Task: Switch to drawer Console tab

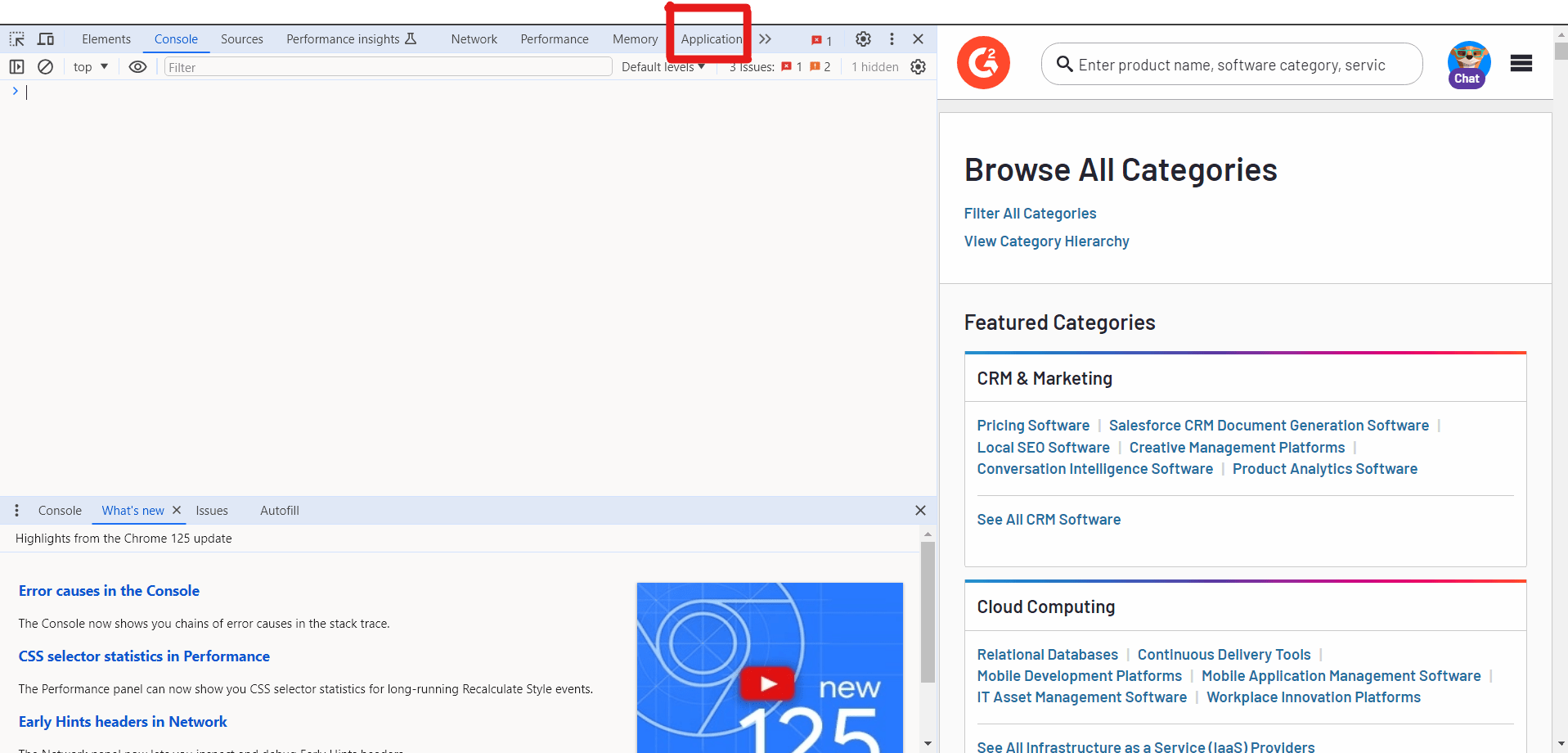Action: click(60, 511)
